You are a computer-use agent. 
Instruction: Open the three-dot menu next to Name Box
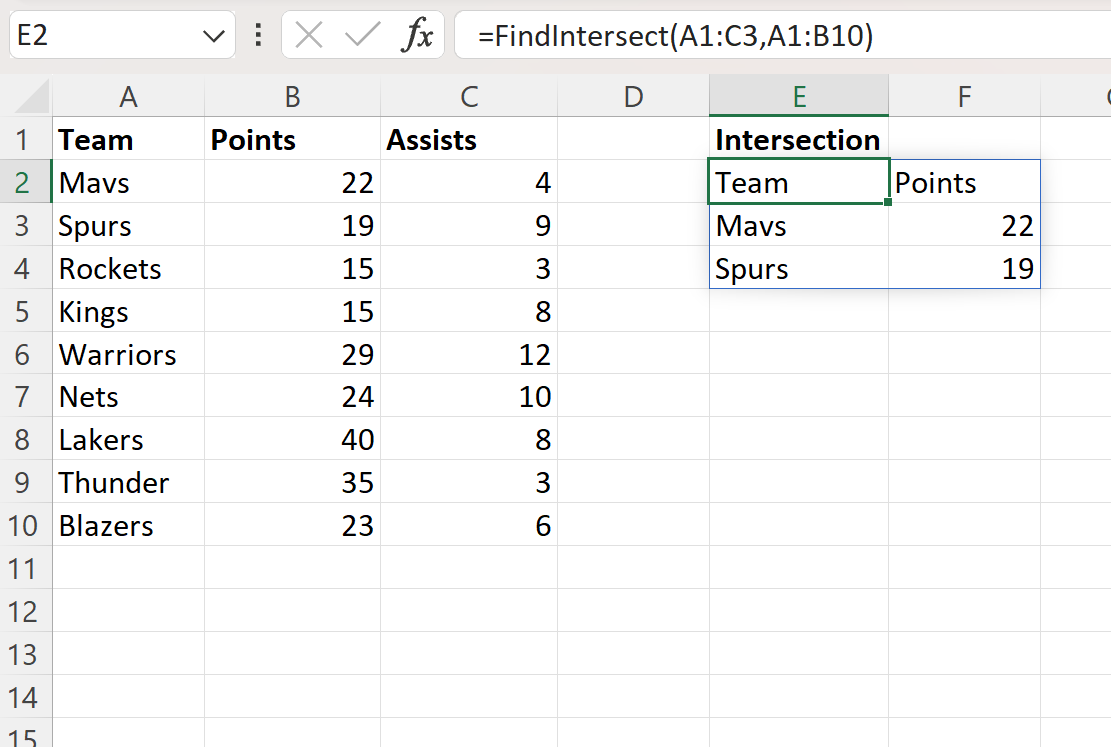tap(258, 34)
